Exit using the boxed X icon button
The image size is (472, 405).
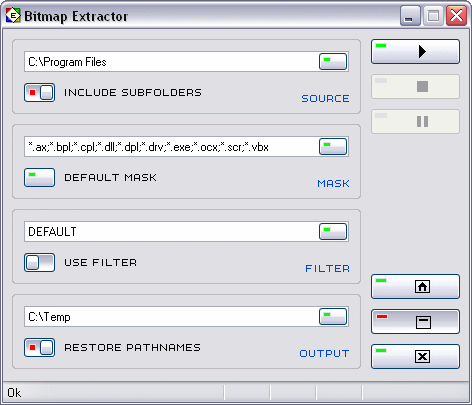(415, 357)
